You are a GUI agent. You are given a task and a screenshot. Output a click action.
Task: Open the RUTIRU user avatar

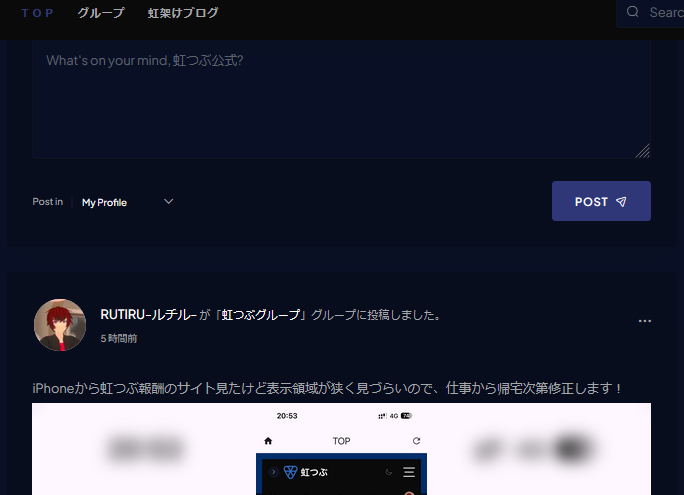[x=60, y=325]
